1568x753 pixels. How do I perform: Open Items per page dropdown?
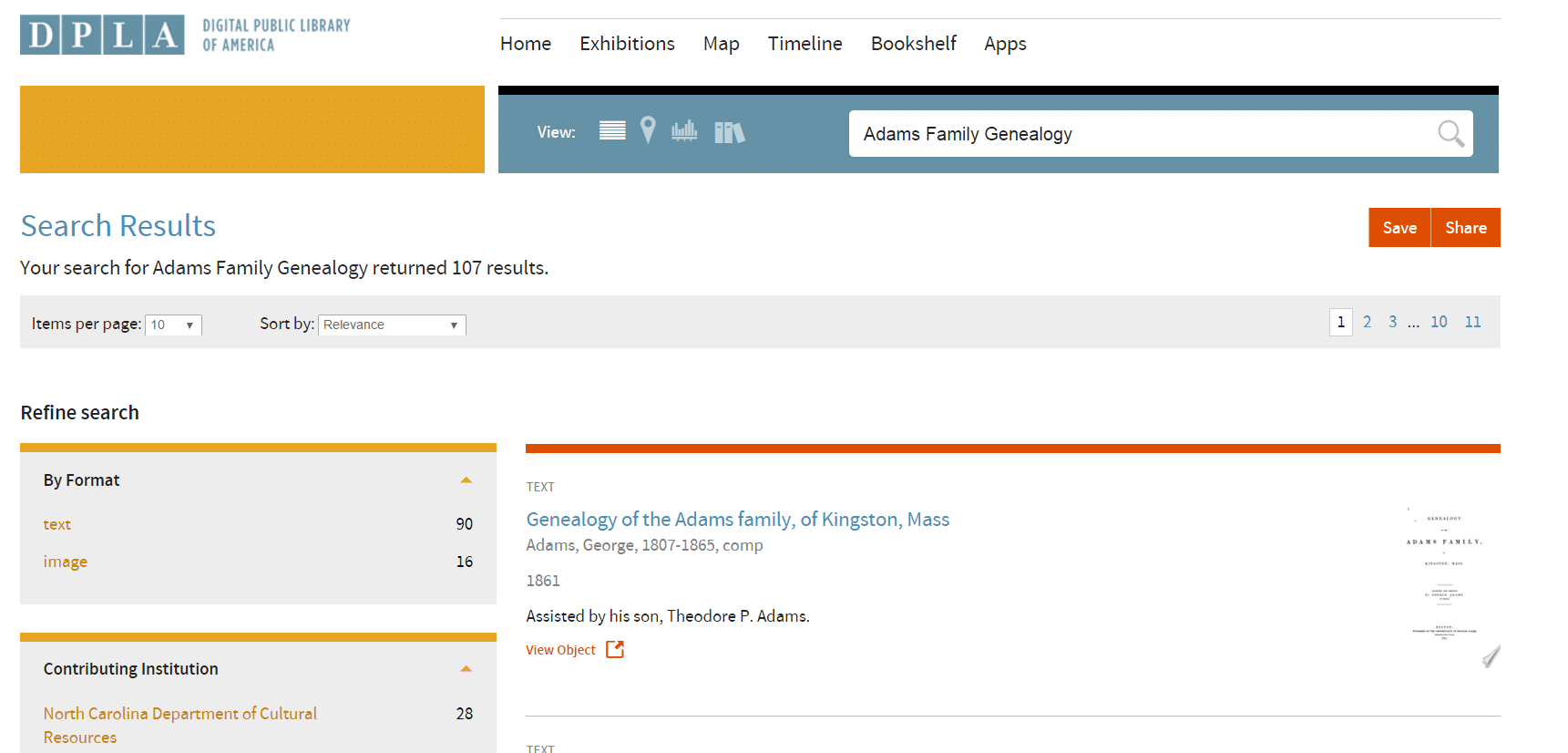[x=173, y=325]
